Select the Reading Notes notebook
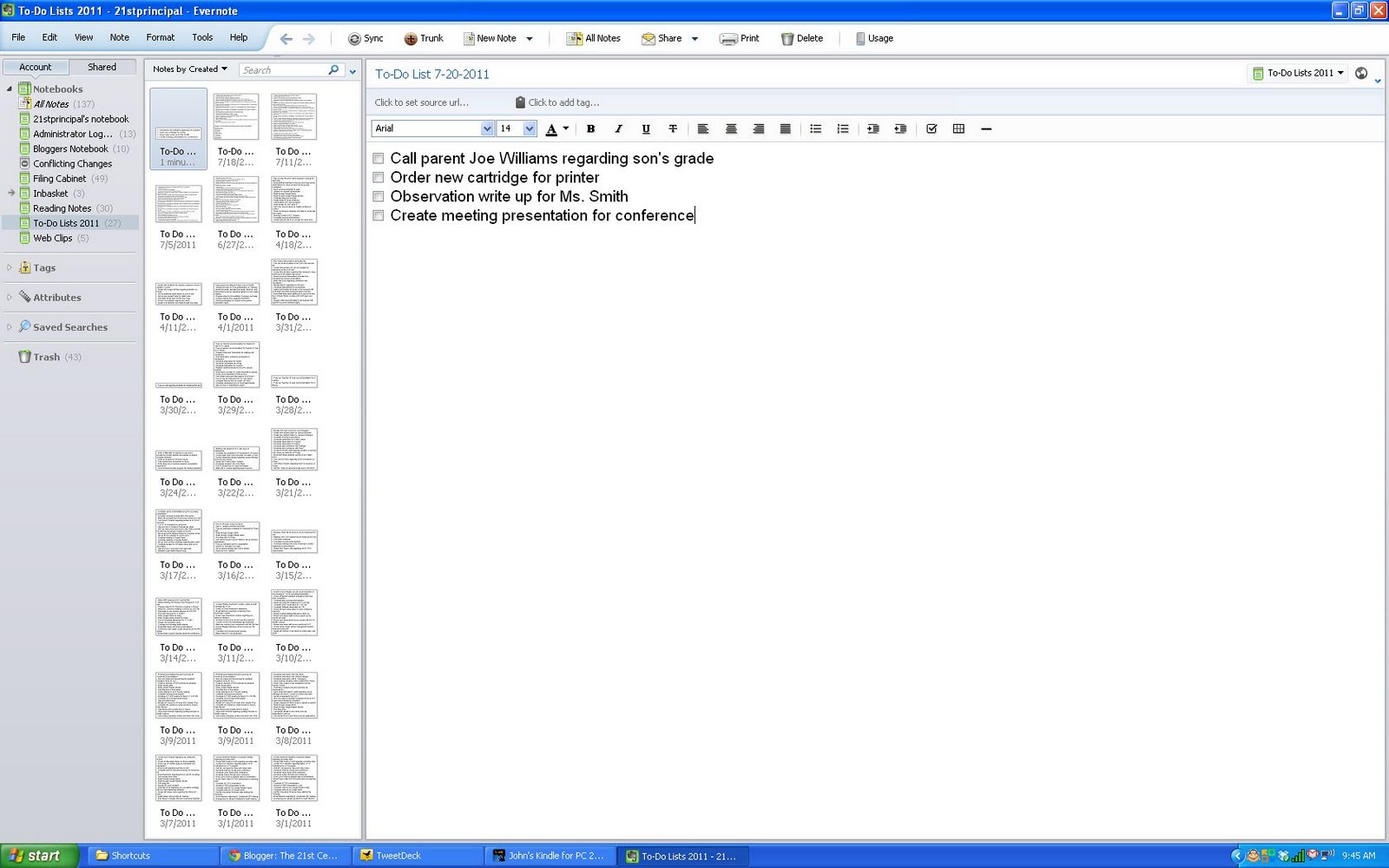This screenshot has height=868, width=1389. pyautogui.click(x=62, y=208)
